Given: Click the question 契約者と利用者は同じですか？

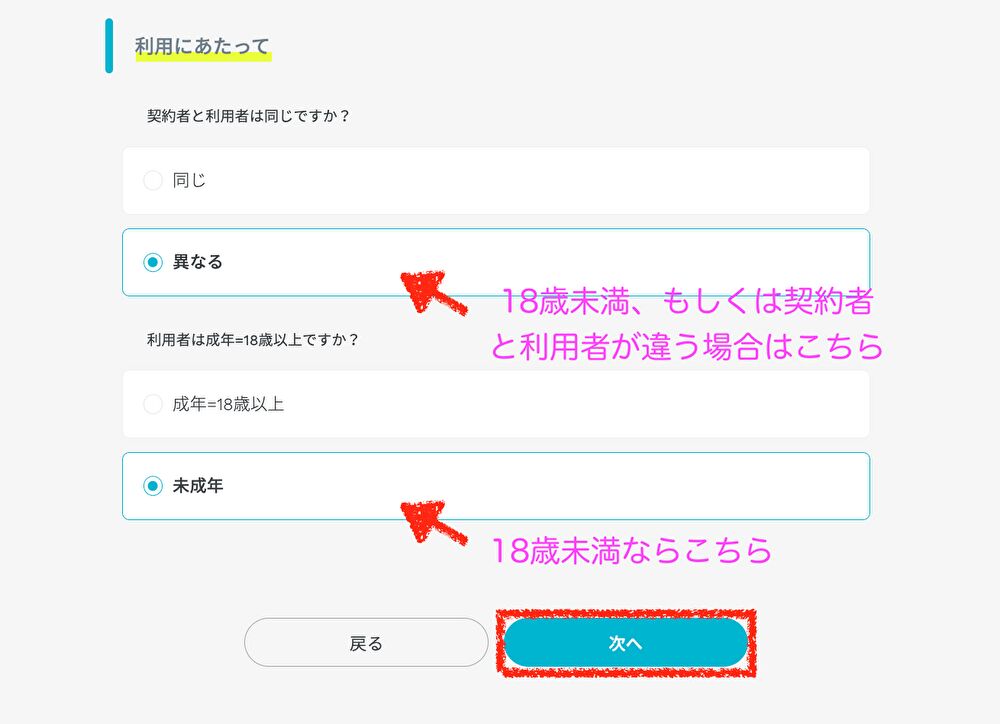Looking at the screenshot, I should (x=248, y=115).
